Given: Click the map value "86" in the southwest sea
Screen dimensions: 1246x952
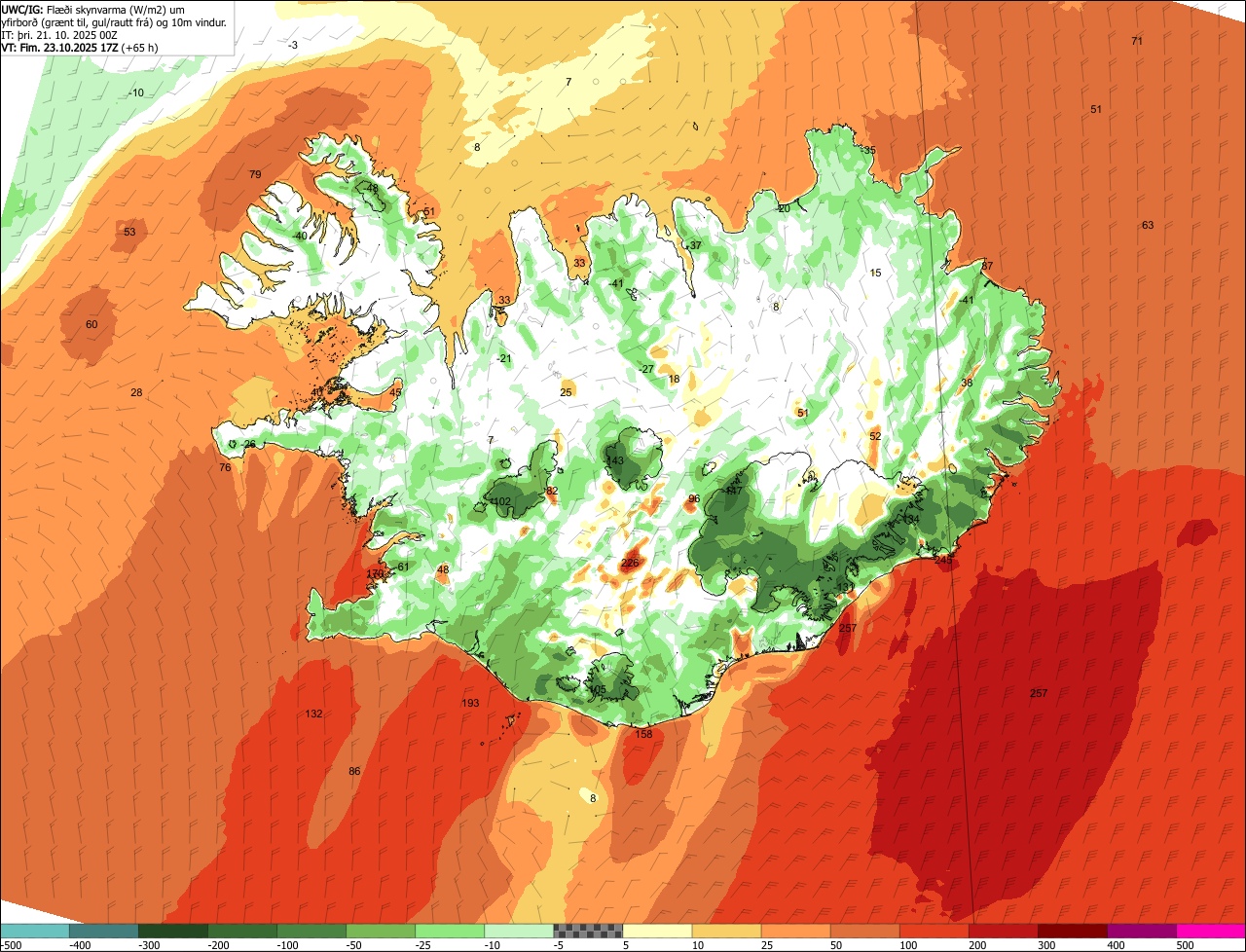Looking at the screenshot, I should (354, 772).
